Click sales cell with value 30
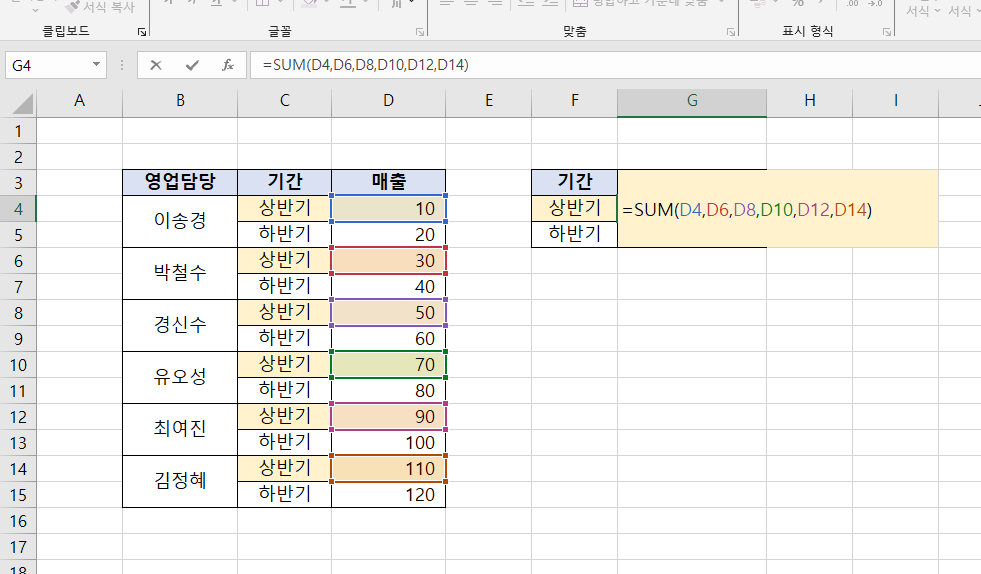 coord(389,260)
